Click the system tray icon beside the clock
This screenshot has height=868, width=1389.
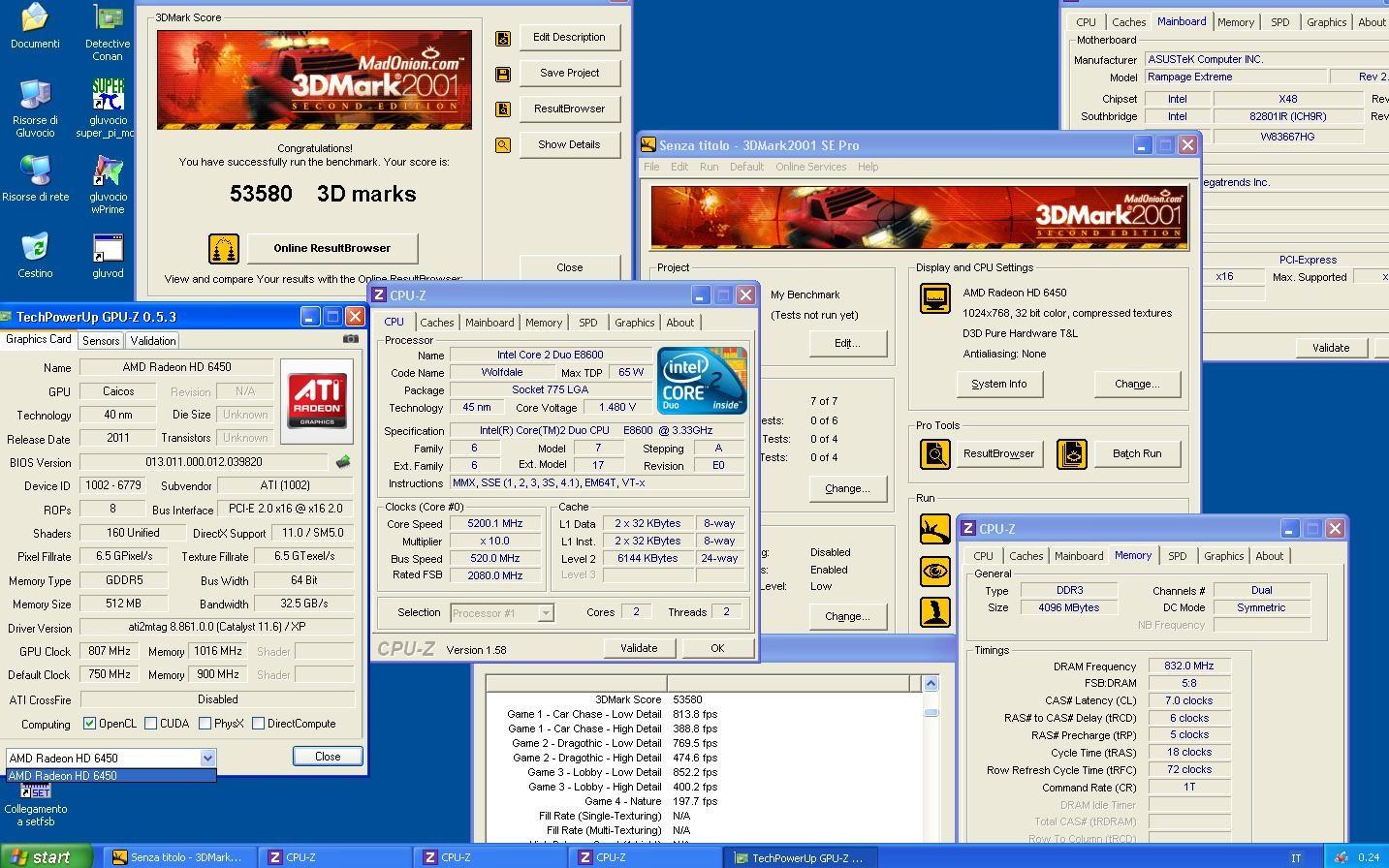(x=1342, y=857)
